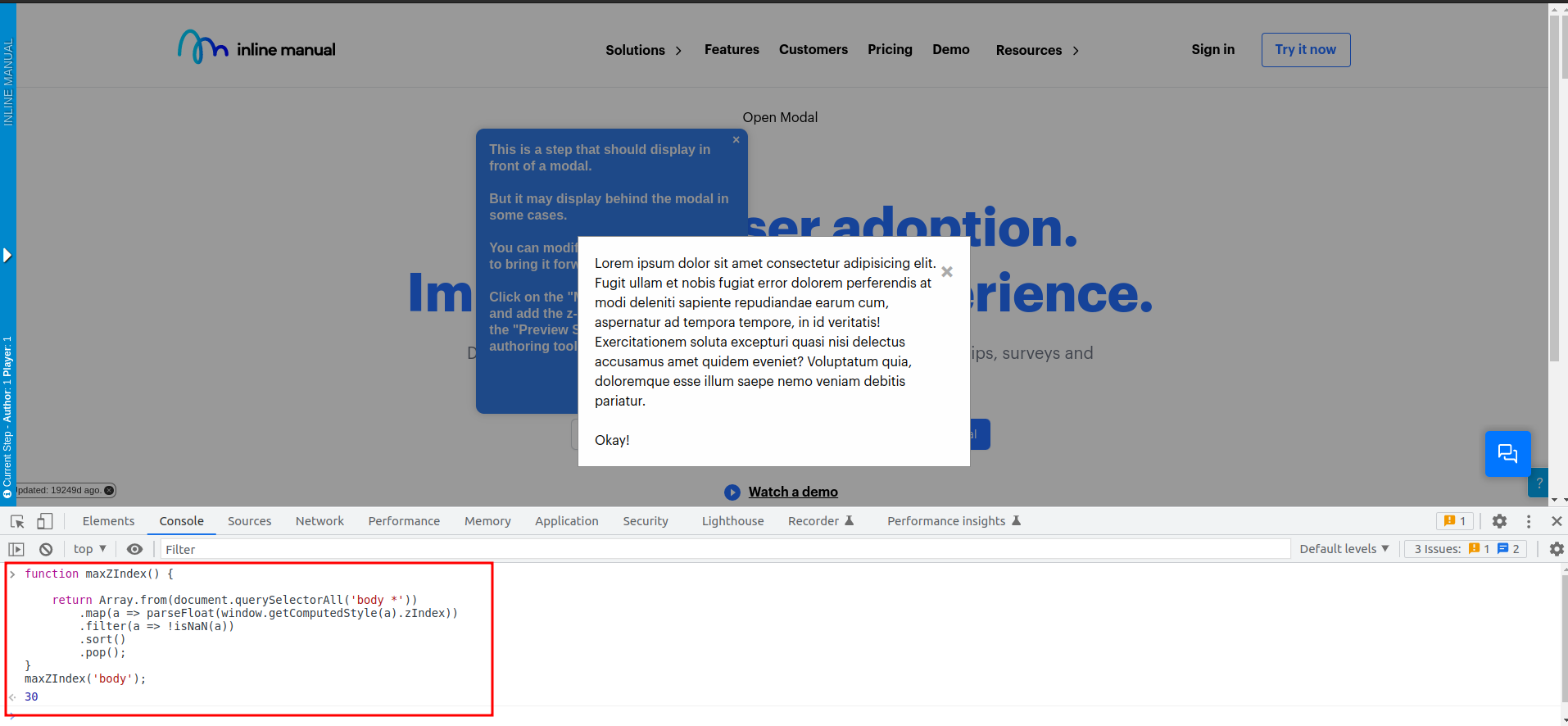Viewport: 1568px width, 726px height.
Task: Click the Sign in link
Action: (x=1212, y=49)
